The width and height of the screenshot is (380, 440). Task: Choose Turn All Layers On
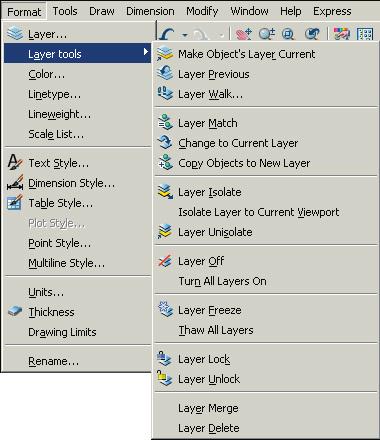point(266,281)
